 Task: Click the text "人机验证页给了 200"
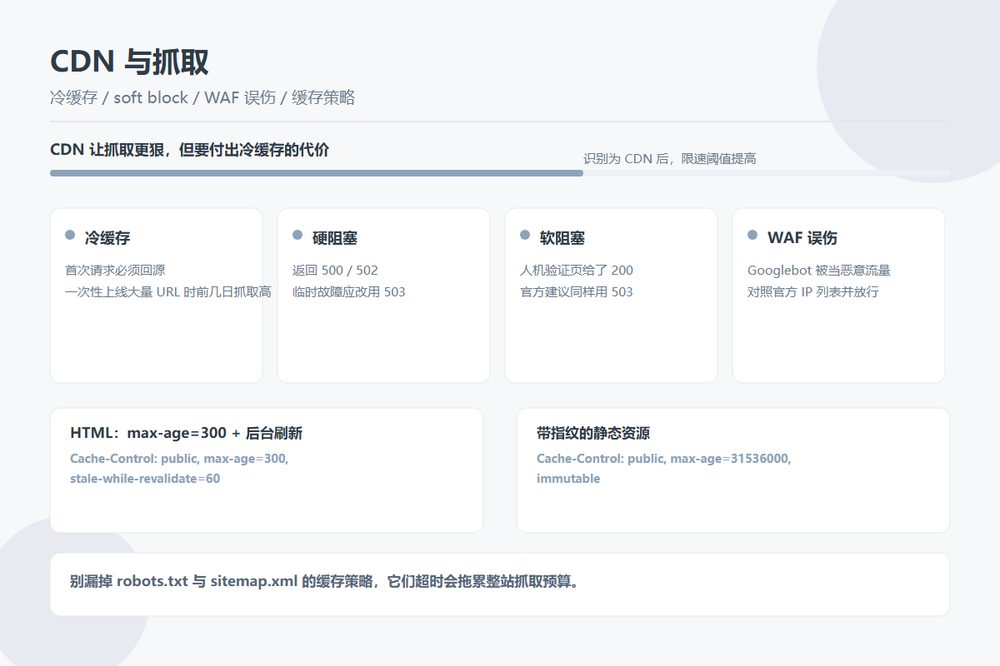click(x=577, y=270)
